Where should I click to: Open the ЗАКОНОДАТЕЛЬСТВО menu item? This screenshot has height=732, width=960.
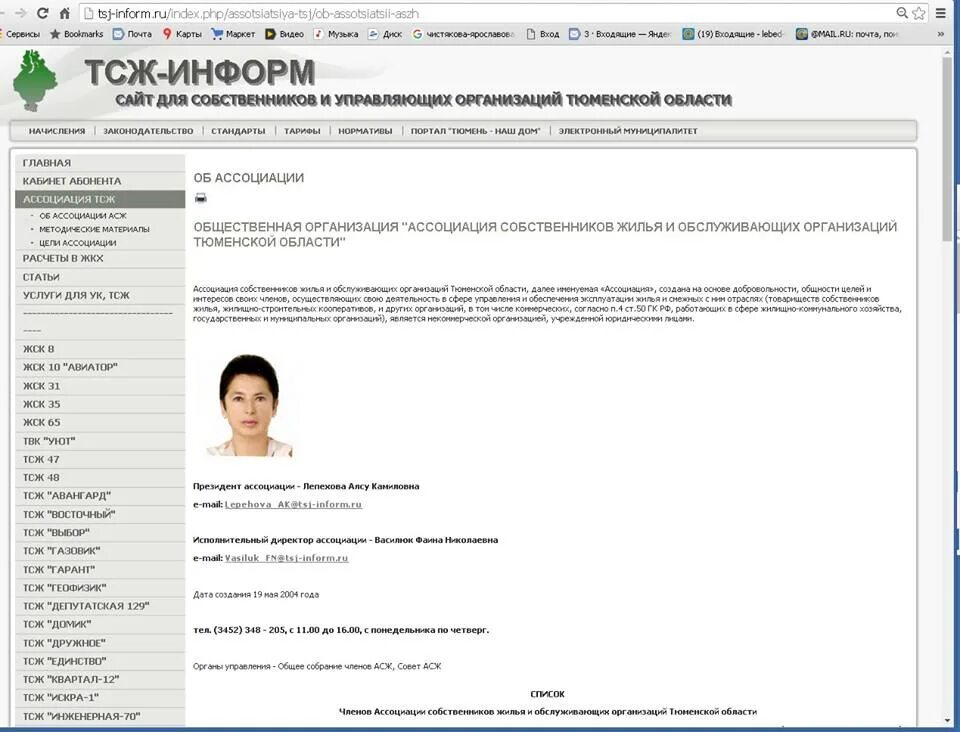click(150, 130)
